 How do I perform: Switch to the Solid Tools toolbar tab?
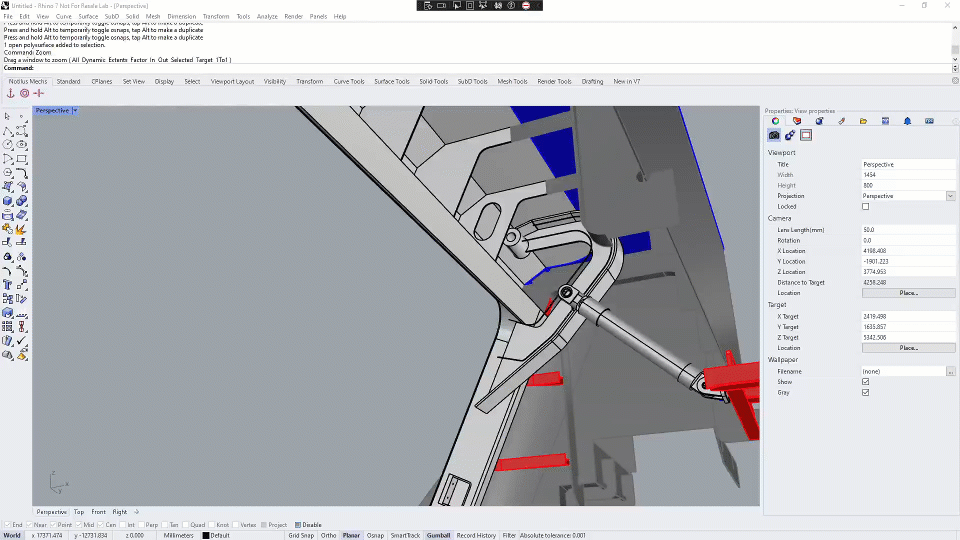[x=433, y=81]
